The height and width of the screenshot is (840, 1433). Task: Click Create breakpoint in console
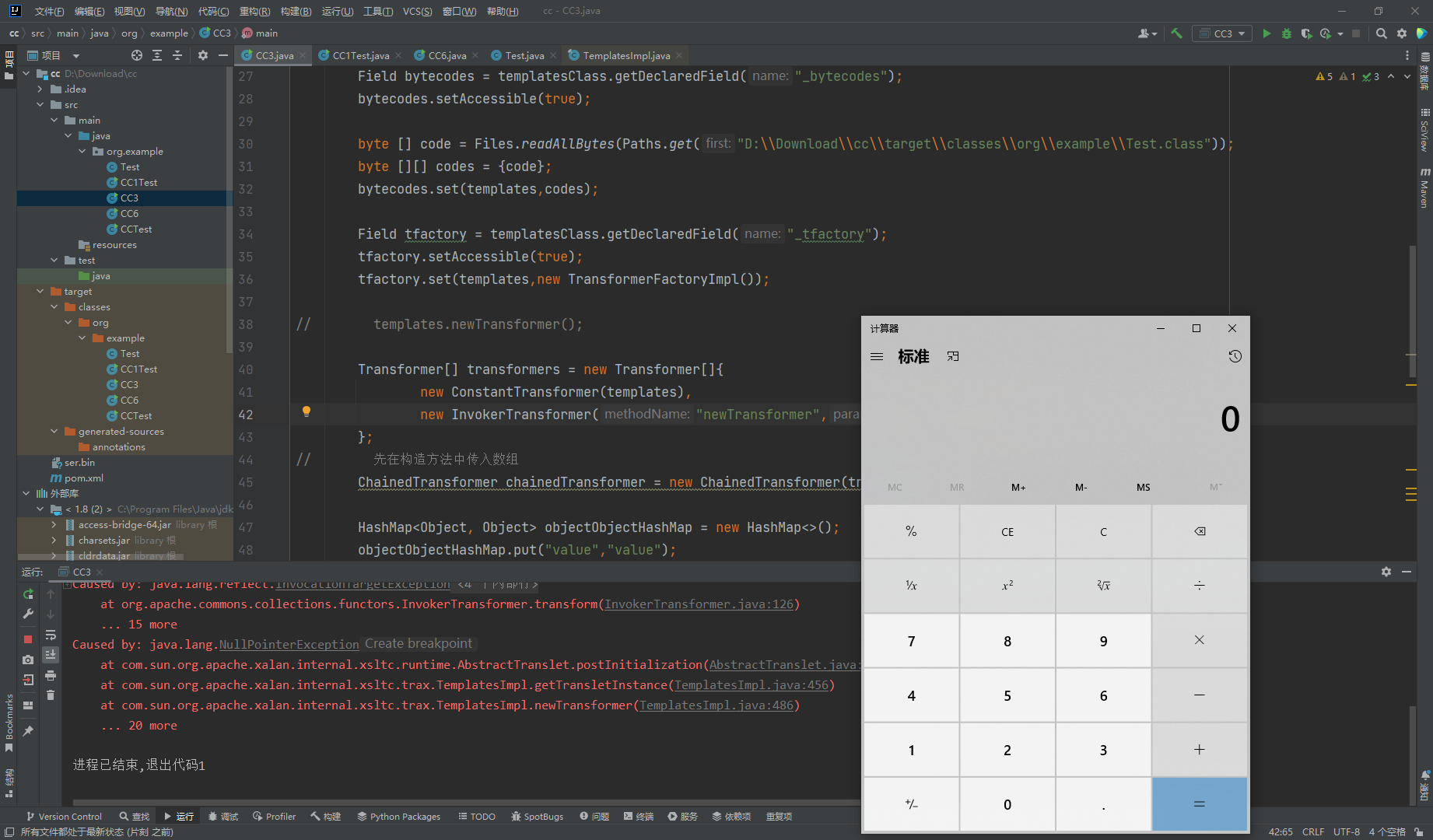pyautogui.click(x=419, y=644)
